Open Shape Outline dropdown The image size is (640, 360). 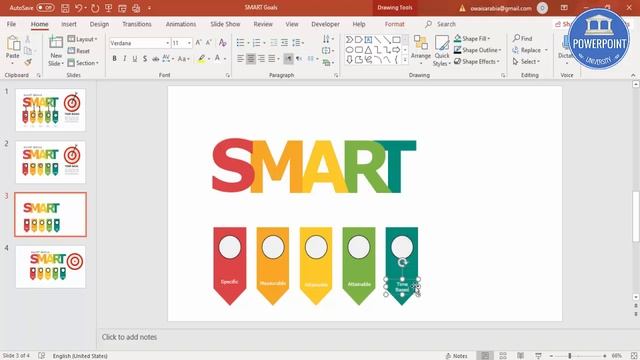coord(478,50)
